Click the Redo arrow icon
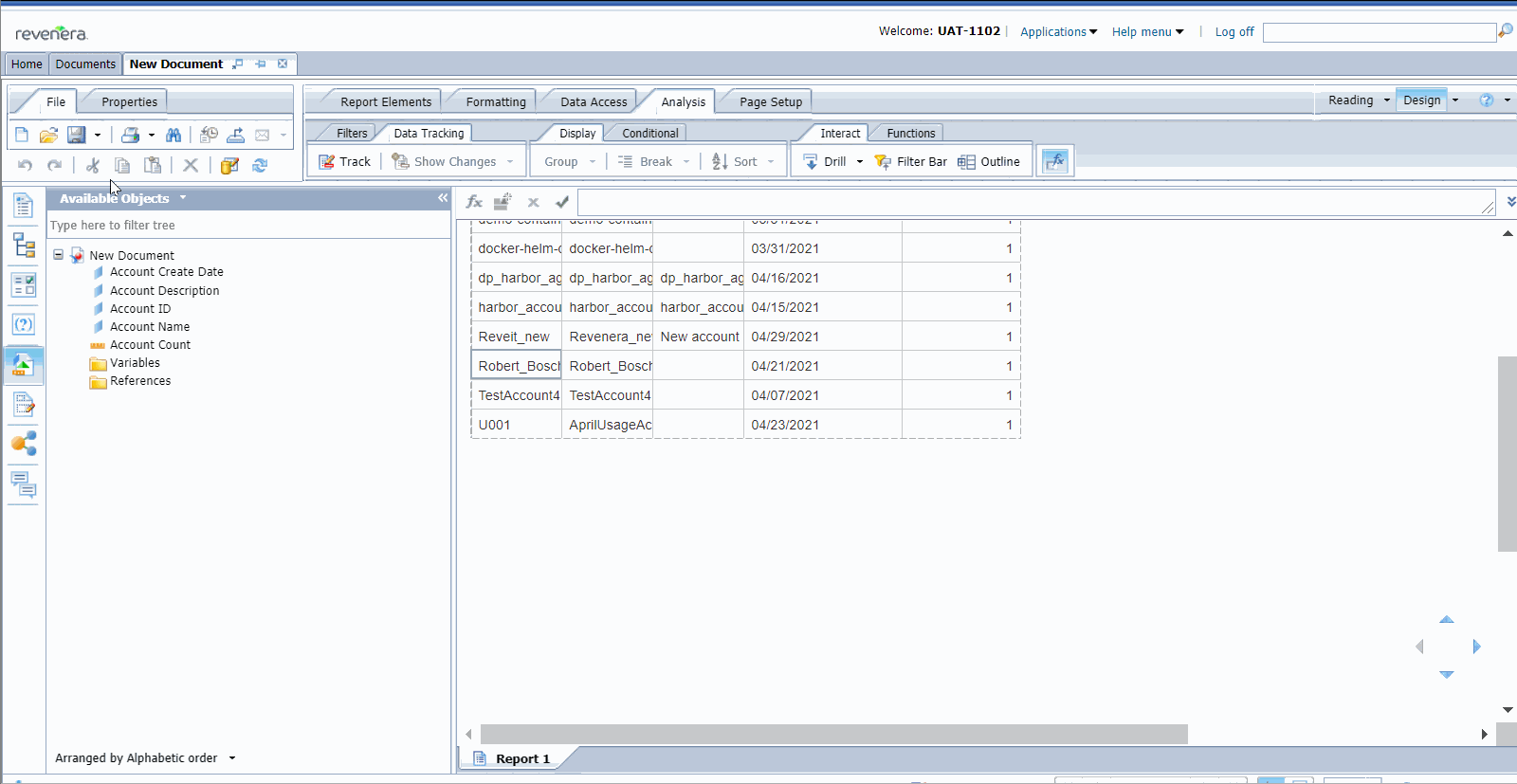 pos(55,165)
